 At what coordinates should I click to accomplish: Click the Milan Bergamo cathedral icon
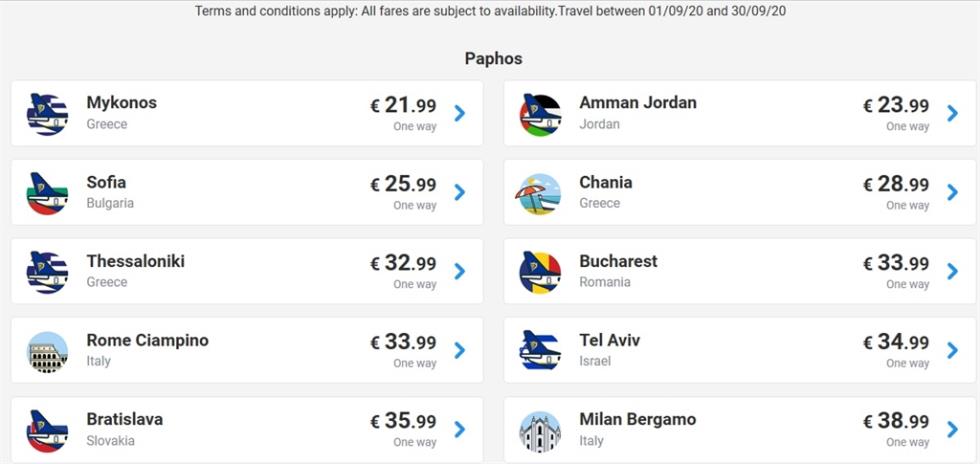[x=541, y=431]
